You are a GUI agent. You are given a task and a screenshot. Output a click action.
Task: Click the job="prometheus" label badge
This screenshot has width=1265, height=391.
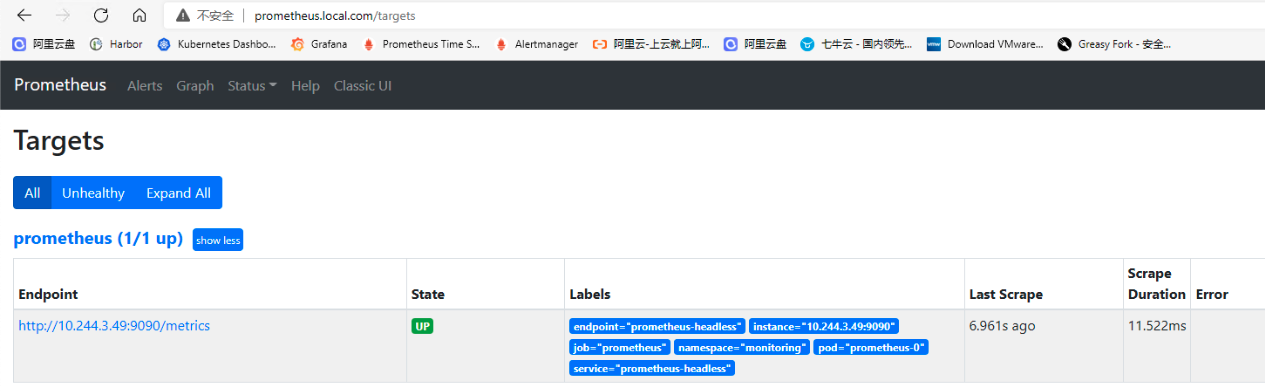point(620,347)
